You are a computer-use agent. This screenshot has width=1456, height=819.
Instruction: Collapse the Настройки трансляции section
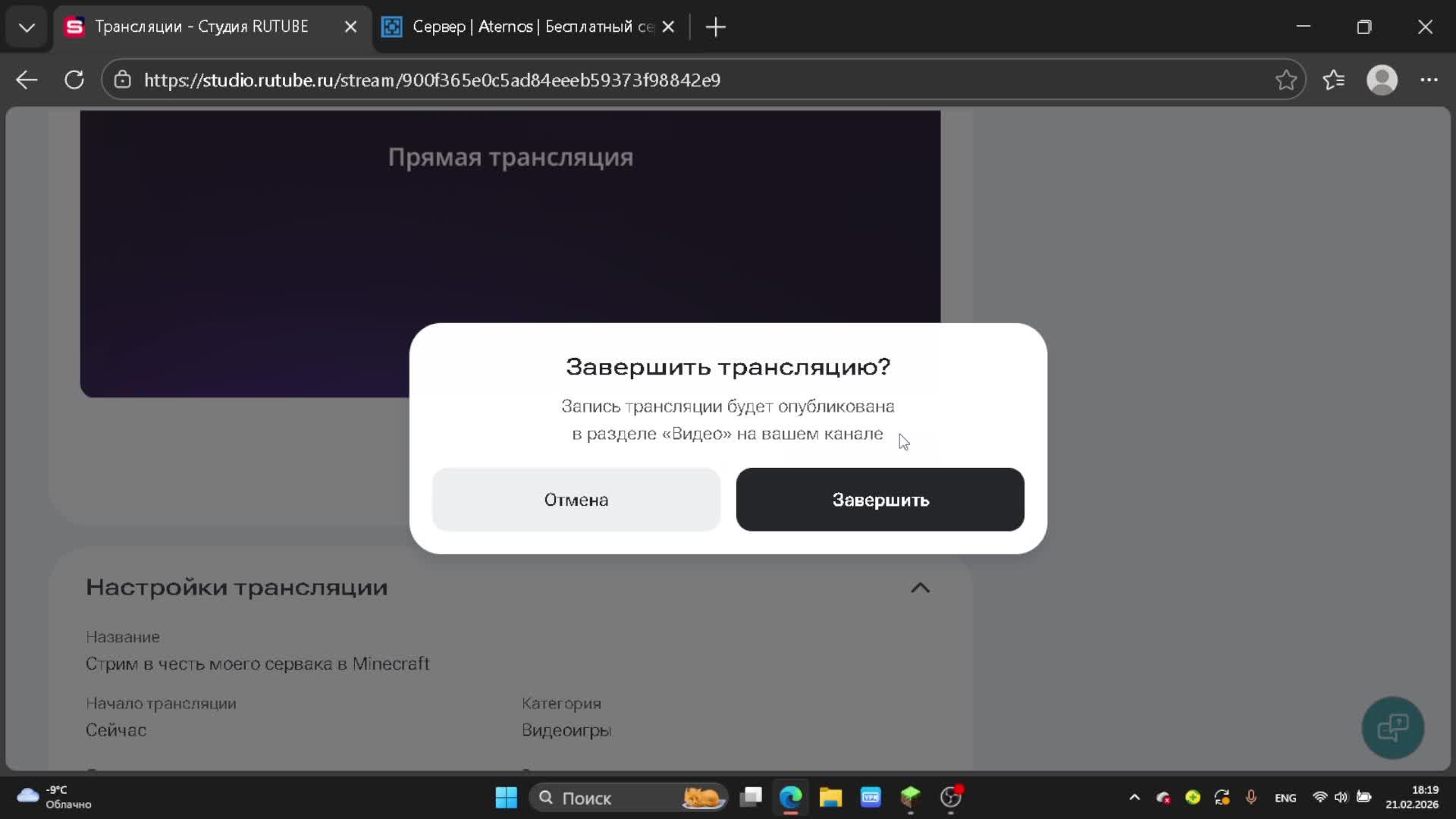[920, 588]
